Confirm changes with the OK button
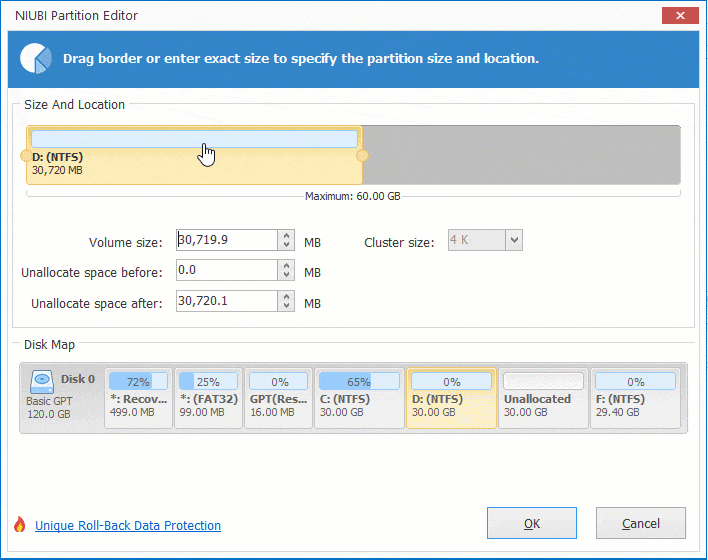This screenshot has height=560, width=708. [x=531, y=523]
